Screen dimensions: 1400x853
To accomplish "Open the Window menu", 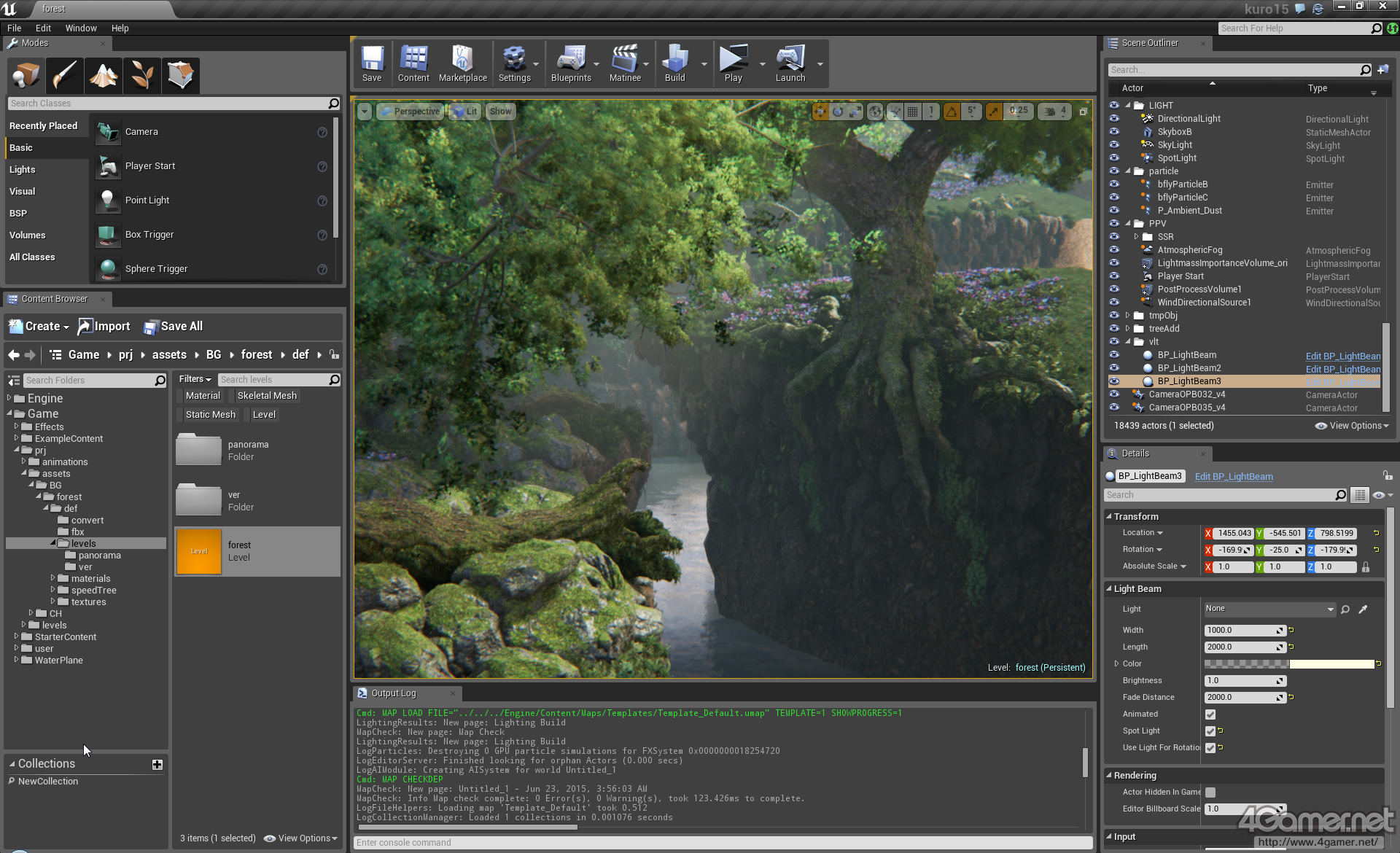I will tap(80, 28).
